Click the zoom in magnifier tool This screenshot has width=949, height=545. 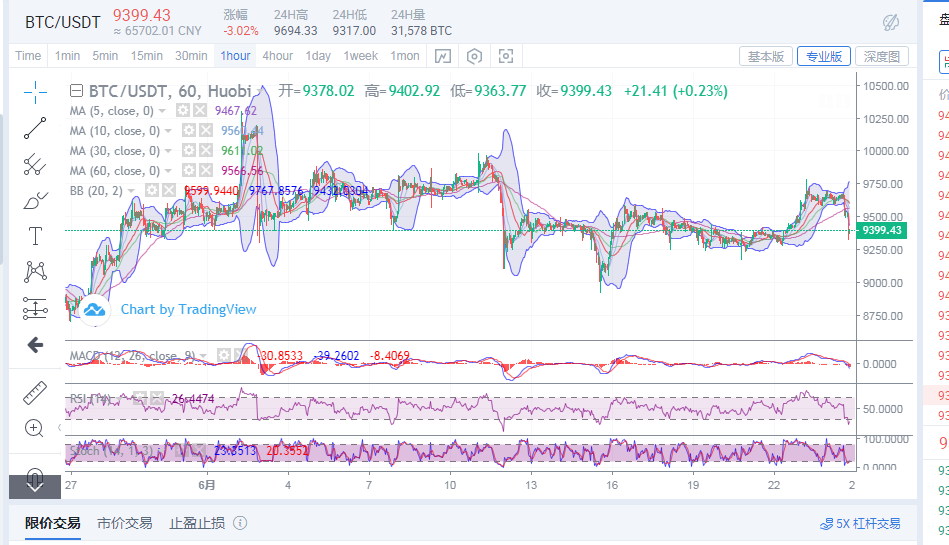click(x=35, y=428)
